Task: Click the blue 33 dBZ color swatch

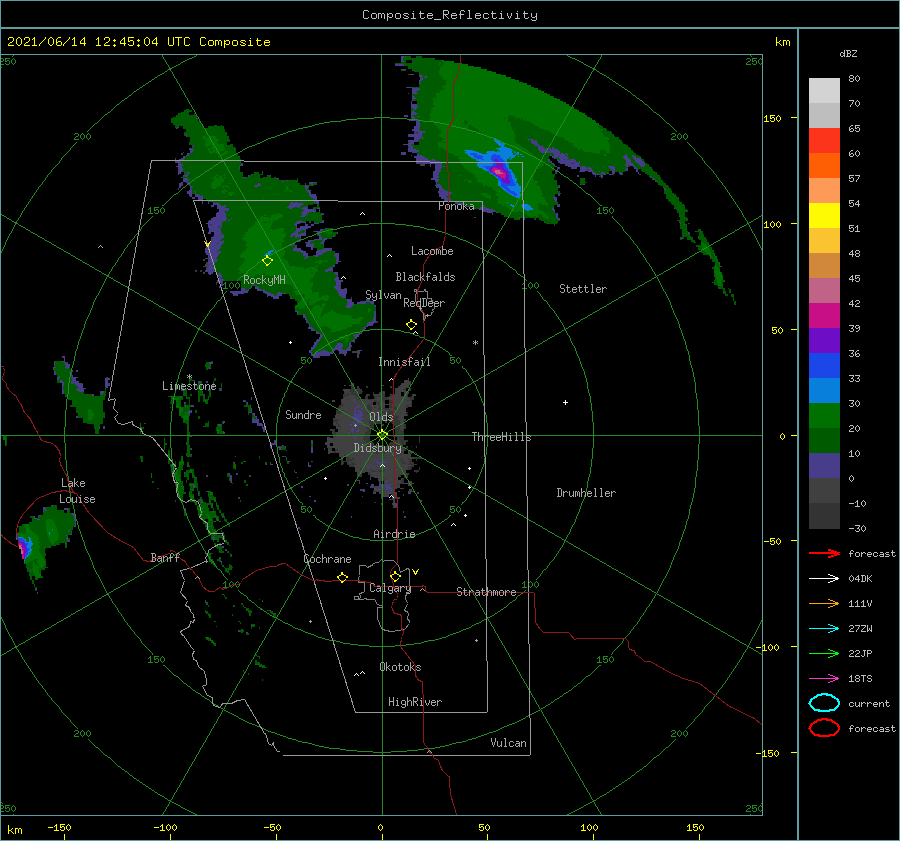Action: point(824,365)
